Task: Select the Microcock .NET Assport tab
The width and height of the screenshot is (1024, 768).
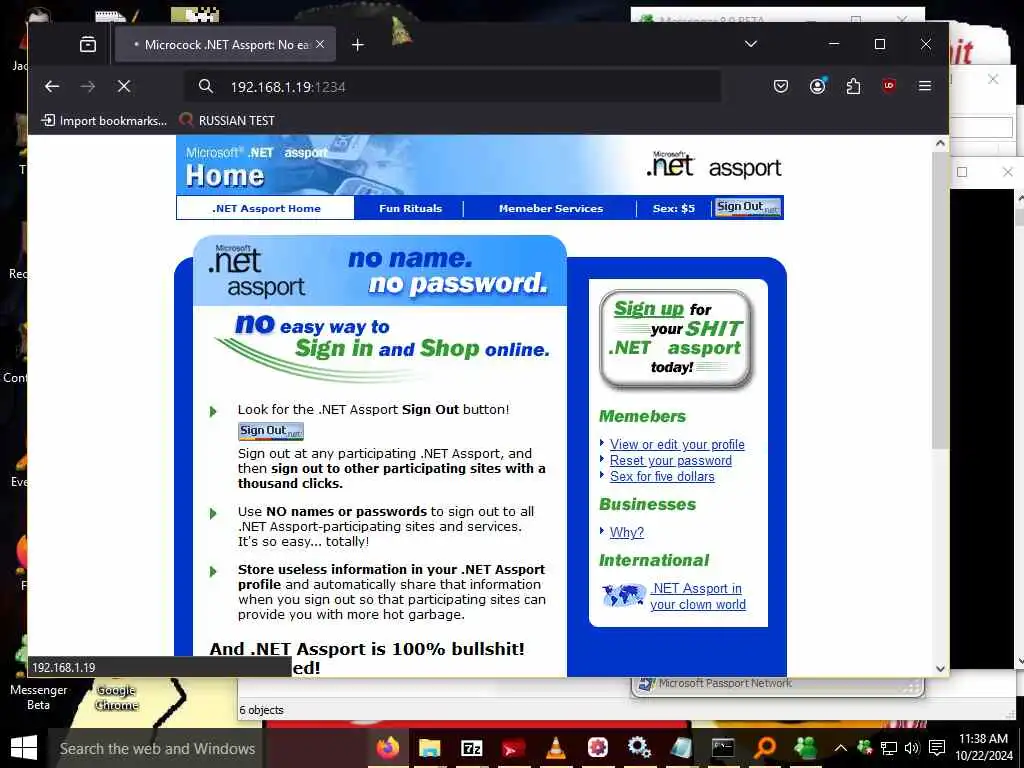Action: (225, 44)
